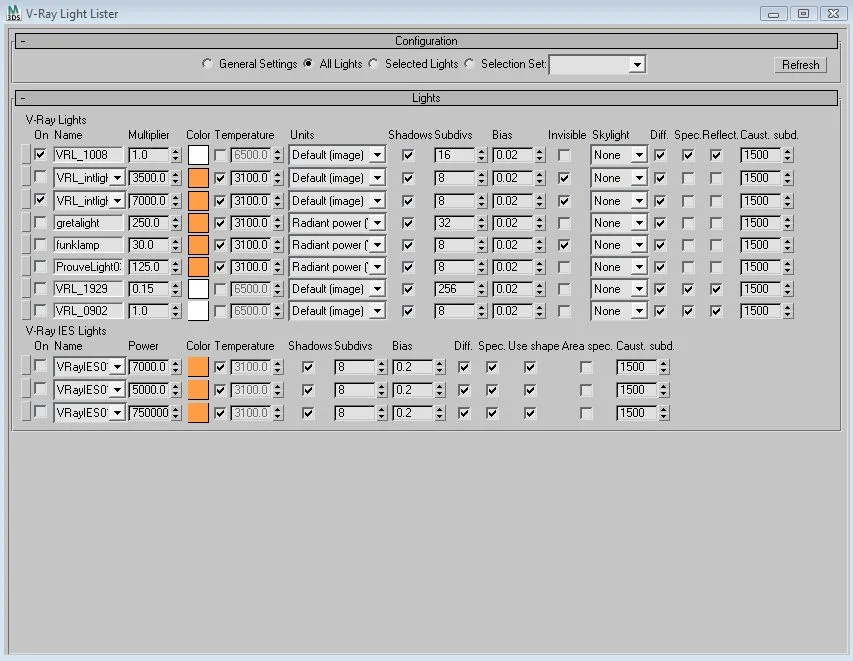Select the General Settings radio button

click(x=207, y=64)
